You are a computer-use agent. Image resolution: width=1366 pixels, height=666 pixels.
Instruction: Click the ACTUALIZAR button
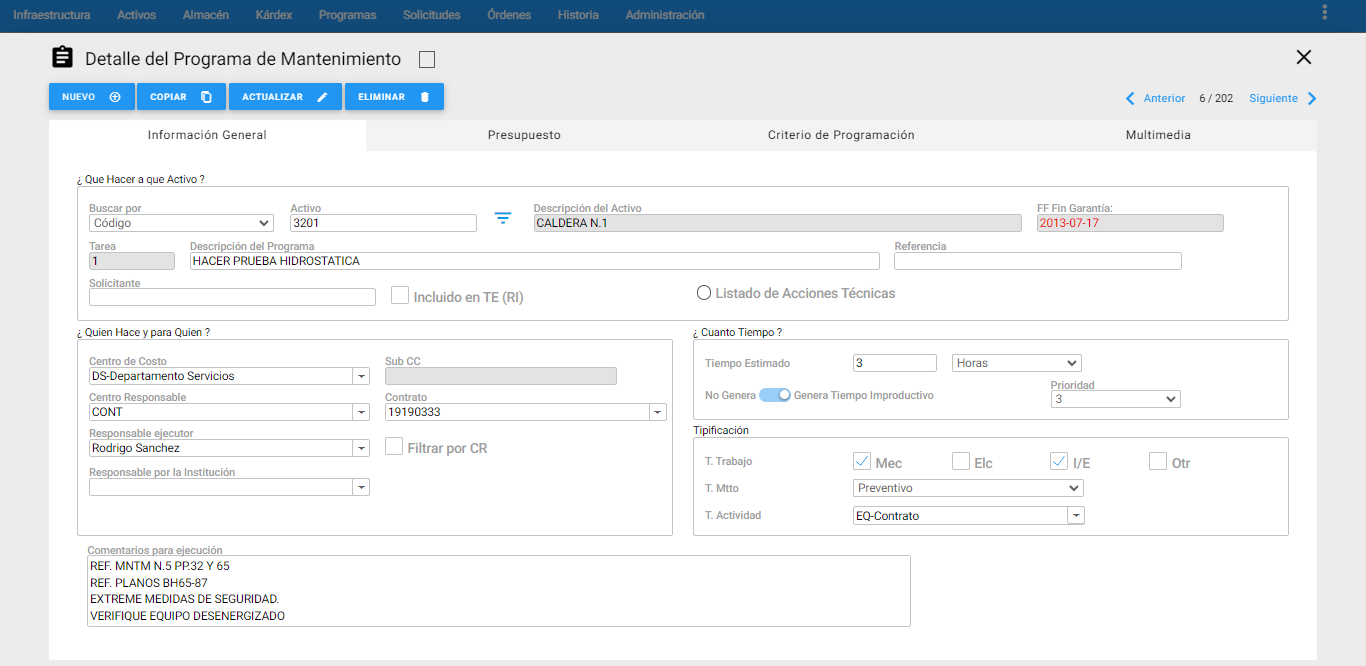[285, 97]
